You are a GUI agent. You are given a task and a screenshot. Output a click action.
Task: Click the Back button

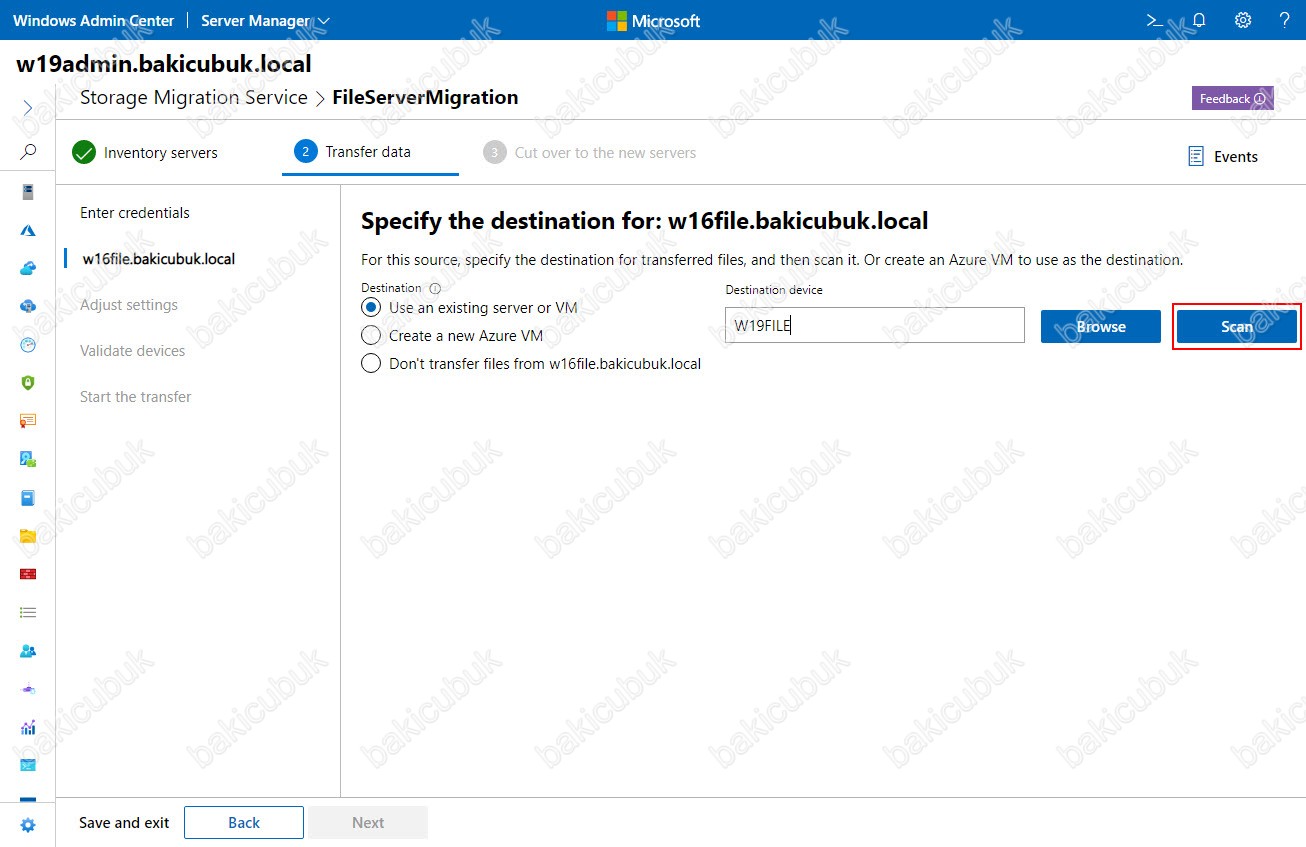point(244,823)
